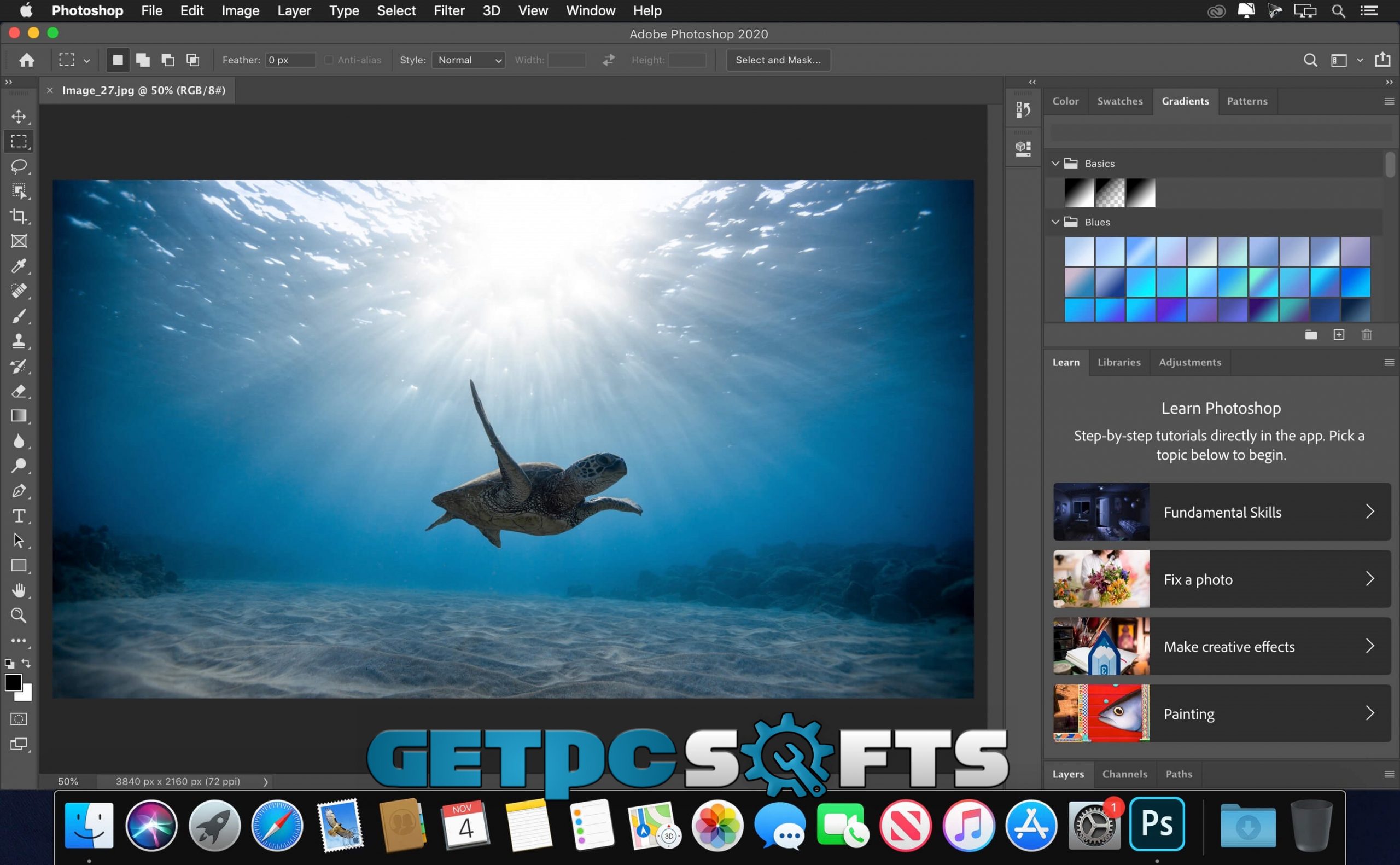Select the Rectangular Marquee tool
Image resolution: width=1400 pixels, height=865 pixels.
(19, 141)
